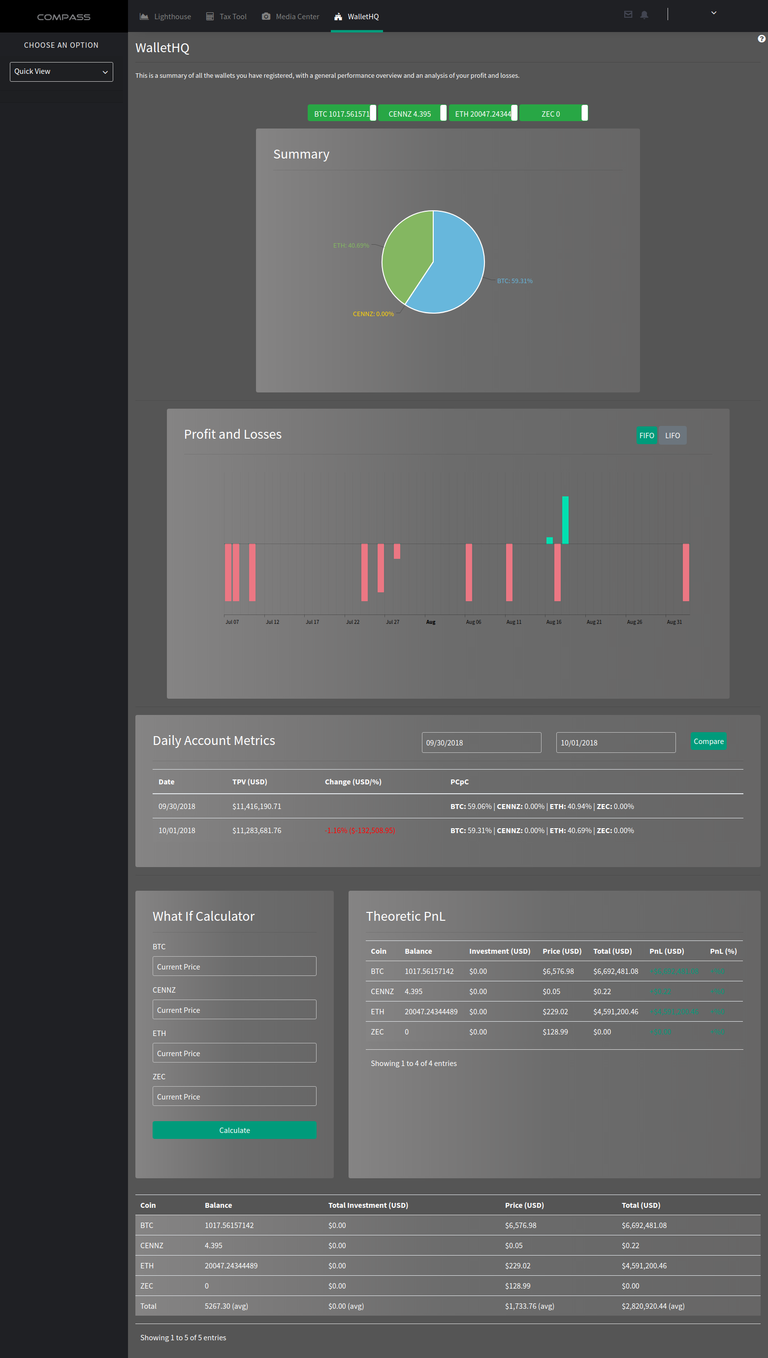
Task: Click the 10/01/2018 end date field
Action: pyautogui.click(x=616, y=742)
